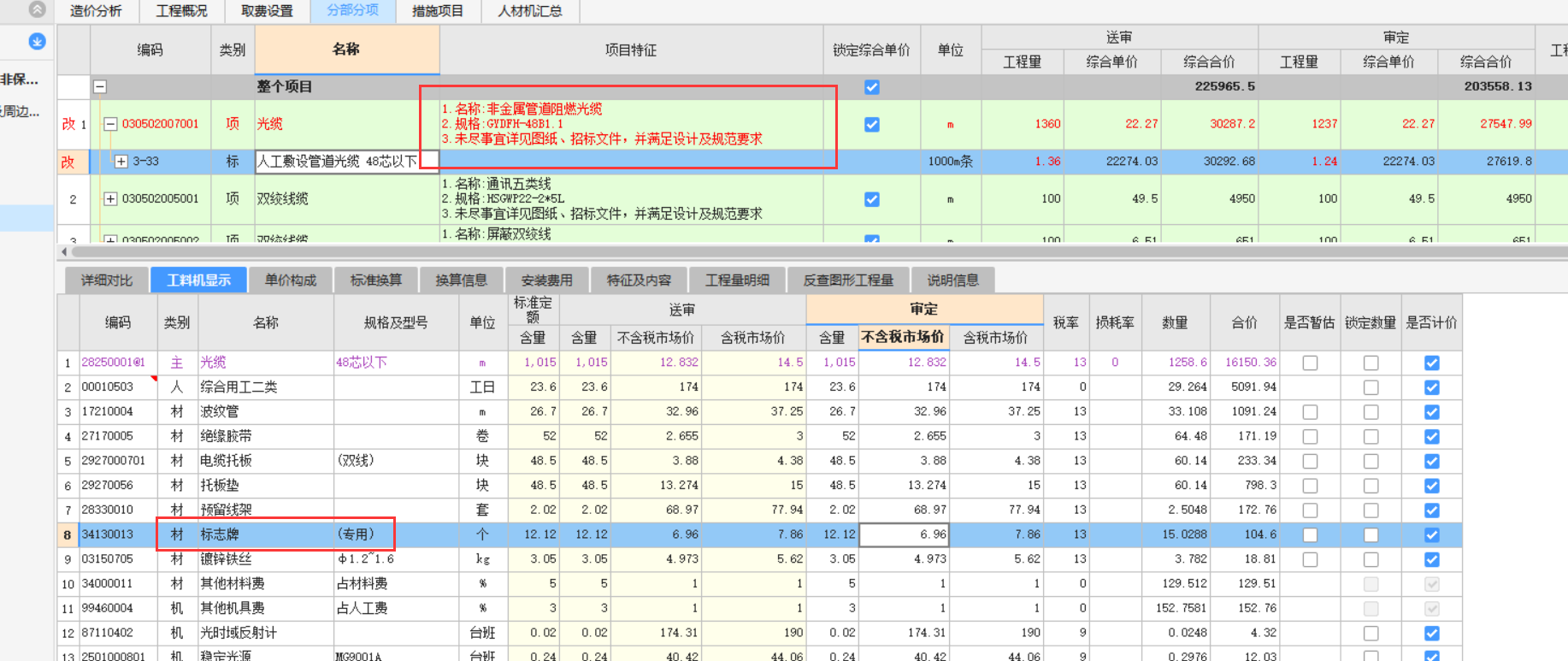Toggle 是否暂估 checkbox for 绝缘胶带 row
This screenshot has width=1568, height=661.
pyautogui.click(x=1310, y=437)
